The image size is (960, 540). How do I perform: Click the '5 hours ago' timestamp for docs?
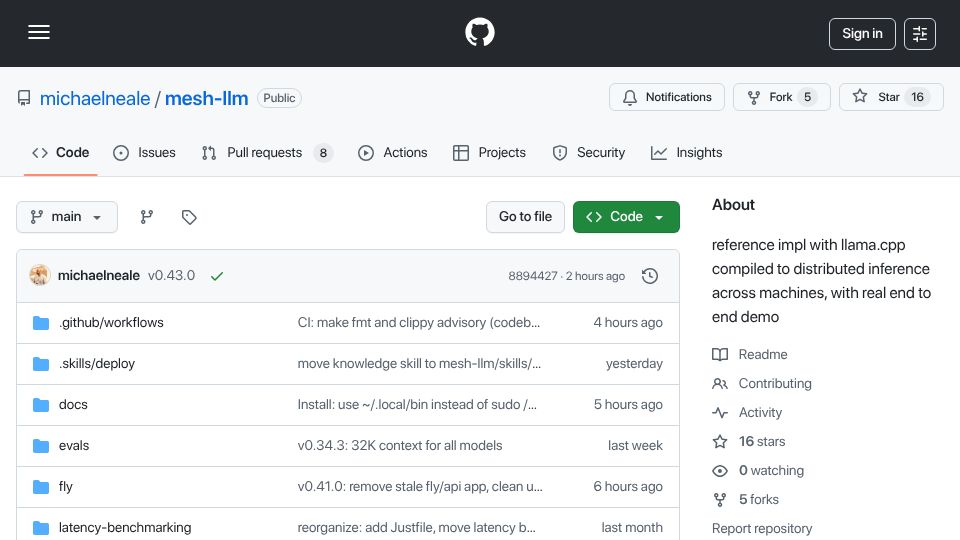628,405
